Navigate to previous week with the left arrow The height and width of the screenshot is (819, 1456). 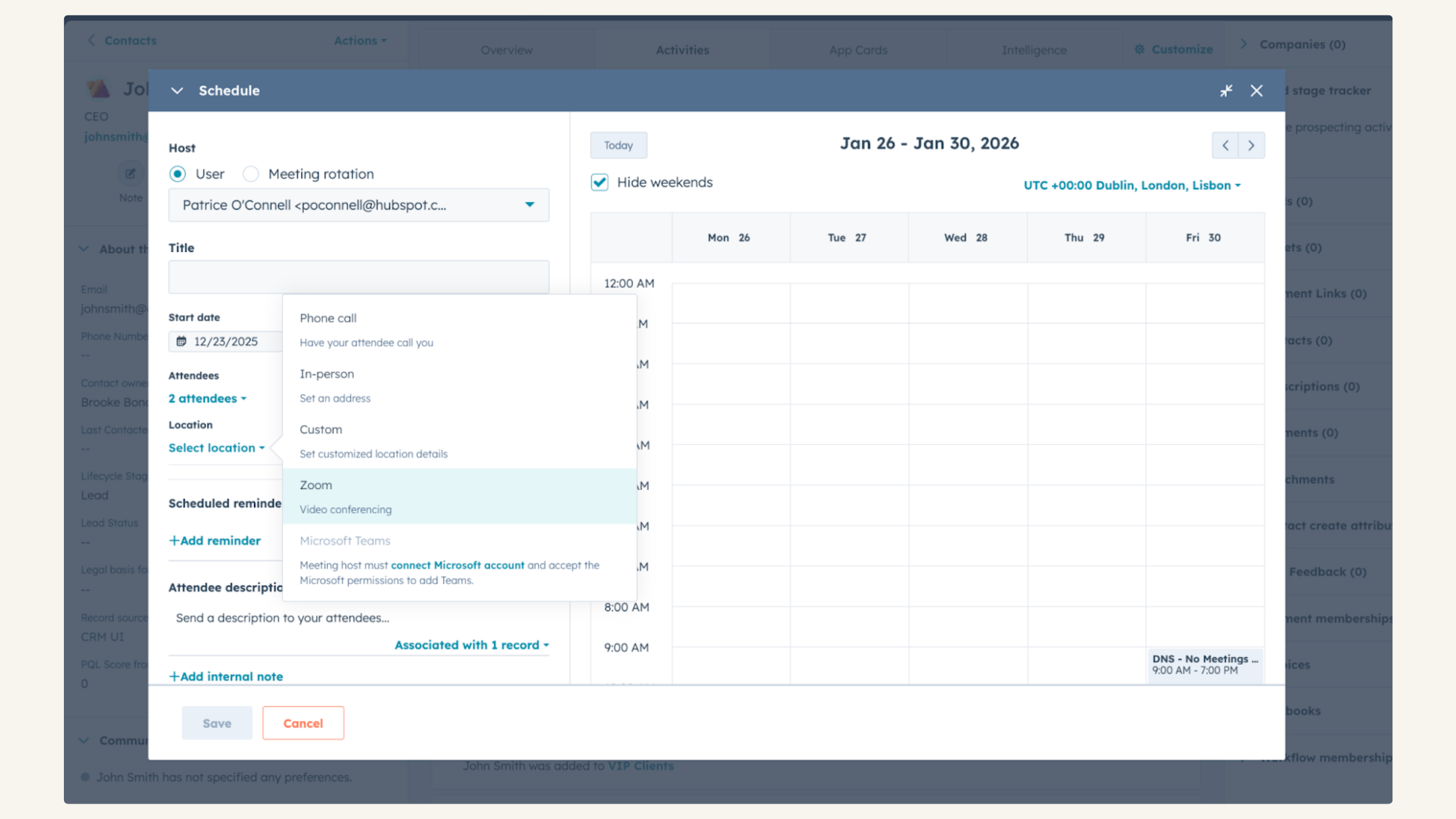point(1225,145)
